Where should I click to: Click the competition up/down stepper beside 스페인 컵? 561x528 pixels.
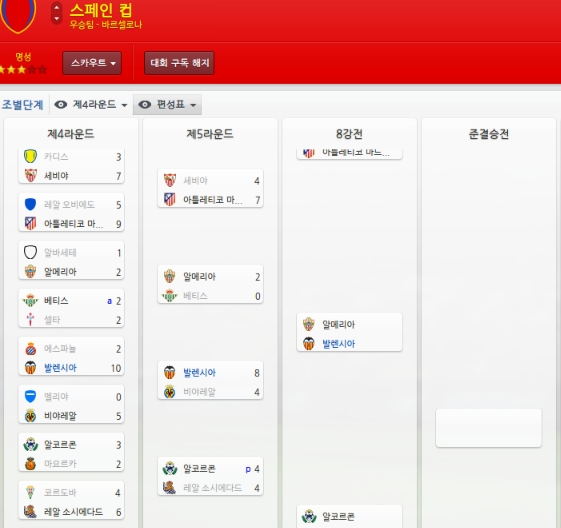[x=57, y=13]
